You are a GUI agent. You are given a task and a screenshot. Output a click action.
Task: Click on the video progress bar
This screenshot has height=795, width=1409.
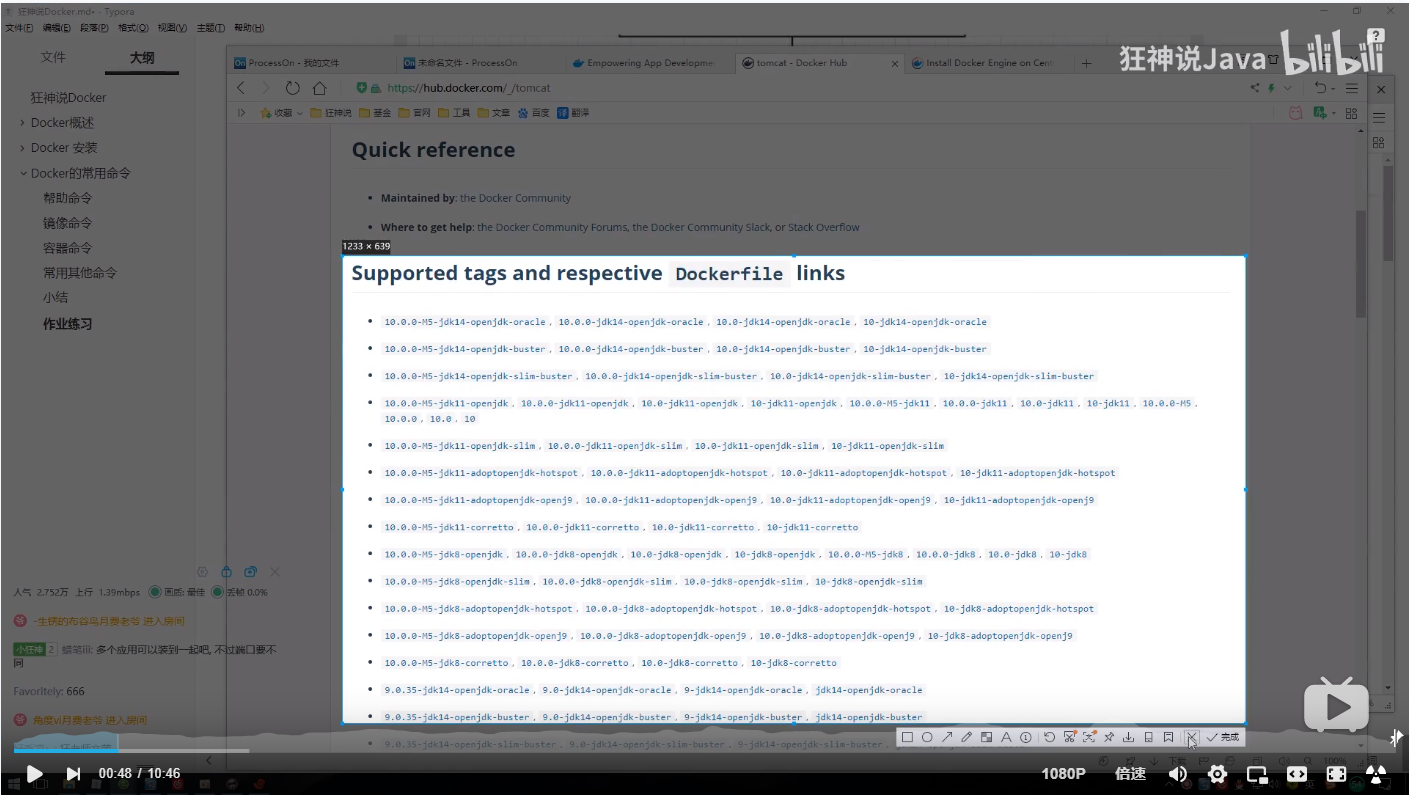[x=704, y=753]
